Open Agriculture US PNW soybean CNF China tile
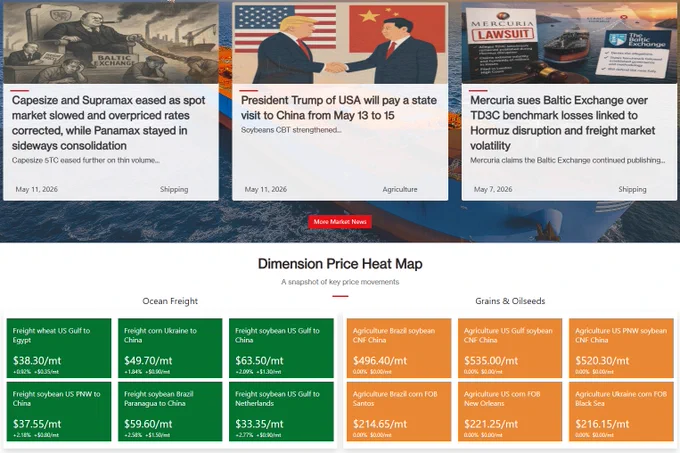680x453 pixels. 621,348
